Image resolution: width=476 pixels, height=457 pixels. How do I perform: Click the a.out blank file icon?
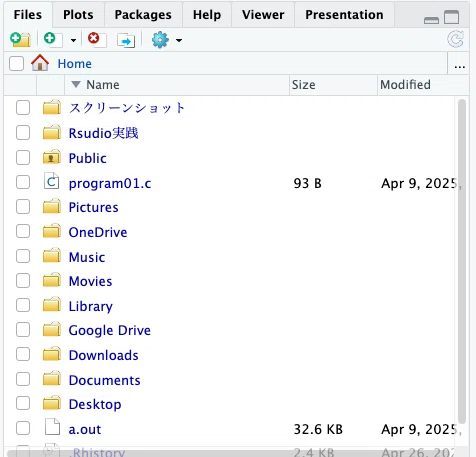click(52, 427)
